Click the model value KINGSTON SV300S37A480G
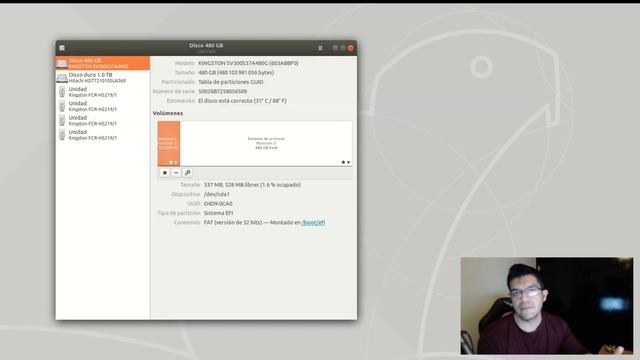The height and width of the screenshot is (360, 640). (248, 63)
